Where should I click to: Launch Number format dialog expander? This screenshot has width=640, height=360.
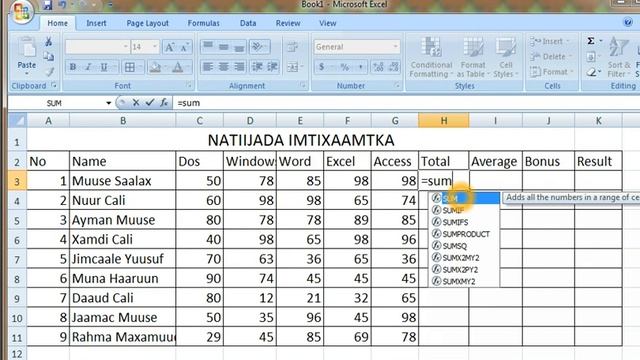(x=397, y=86)
